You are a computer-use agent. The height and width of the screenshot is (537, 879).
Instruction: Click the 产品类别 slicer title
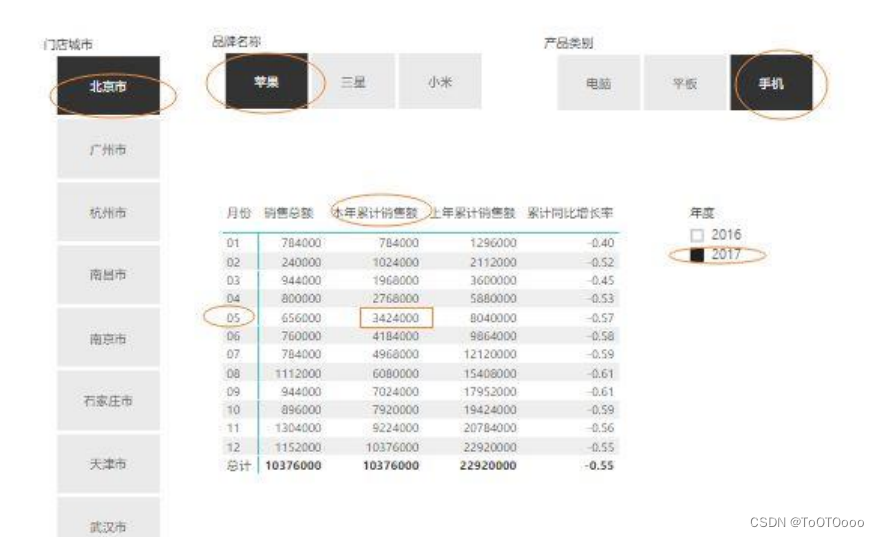(x=568, y=43)
